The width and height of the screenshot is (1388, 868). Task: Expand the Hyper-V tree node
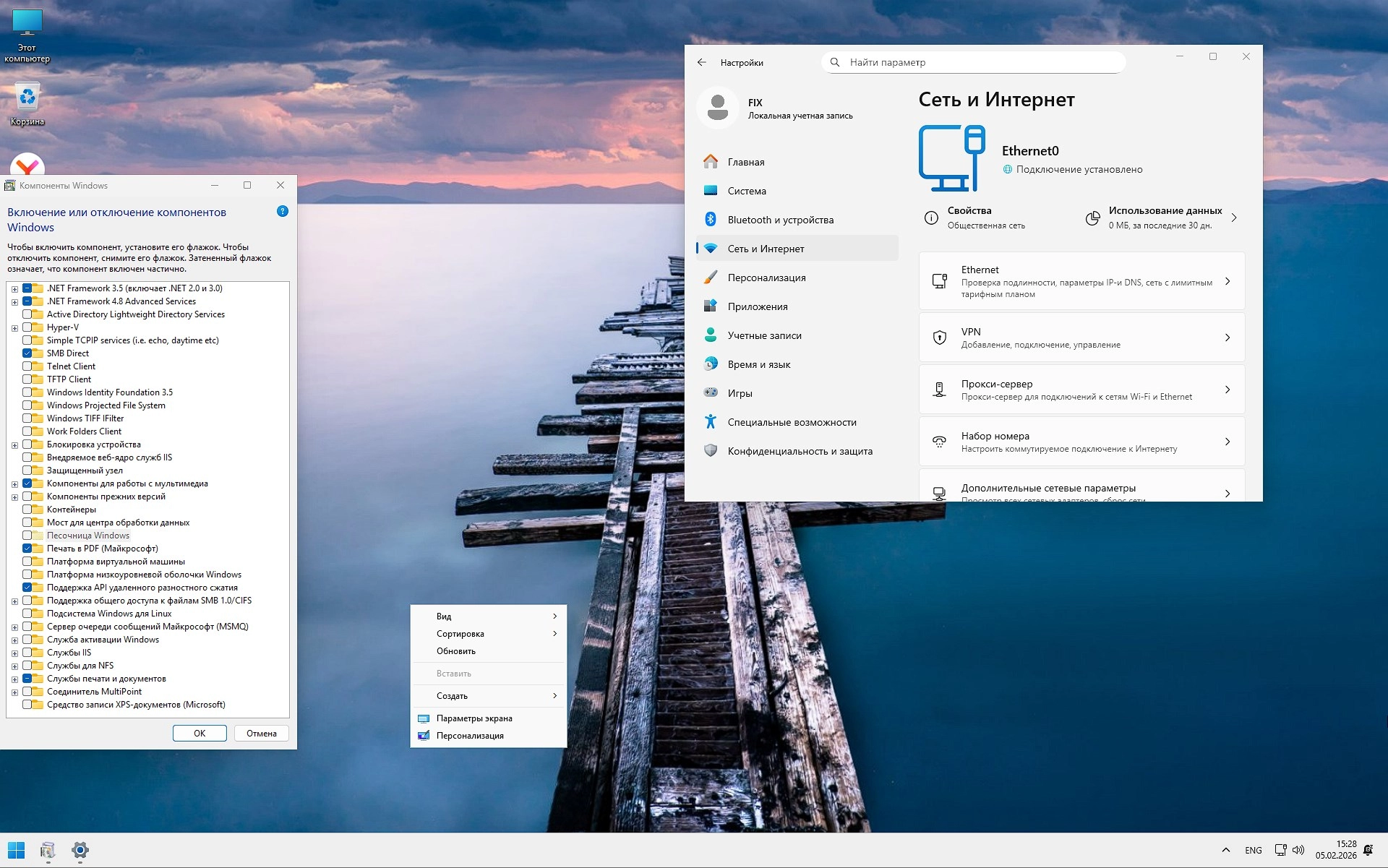pyautogui.click(x=14, y=328)
